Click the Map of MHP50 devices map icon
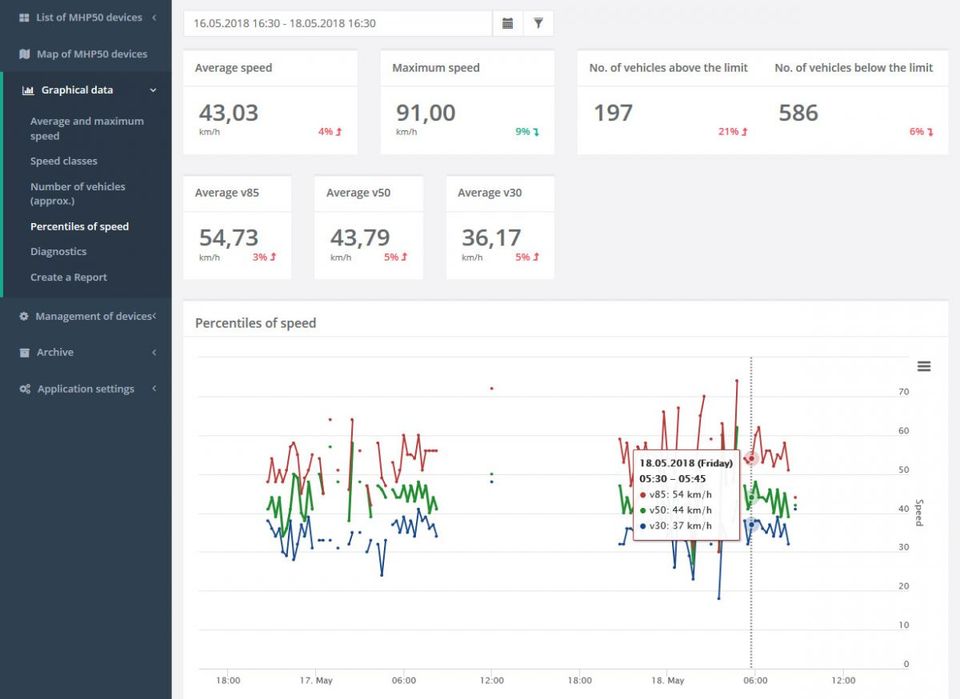The image size is (960, 699). 24,54
